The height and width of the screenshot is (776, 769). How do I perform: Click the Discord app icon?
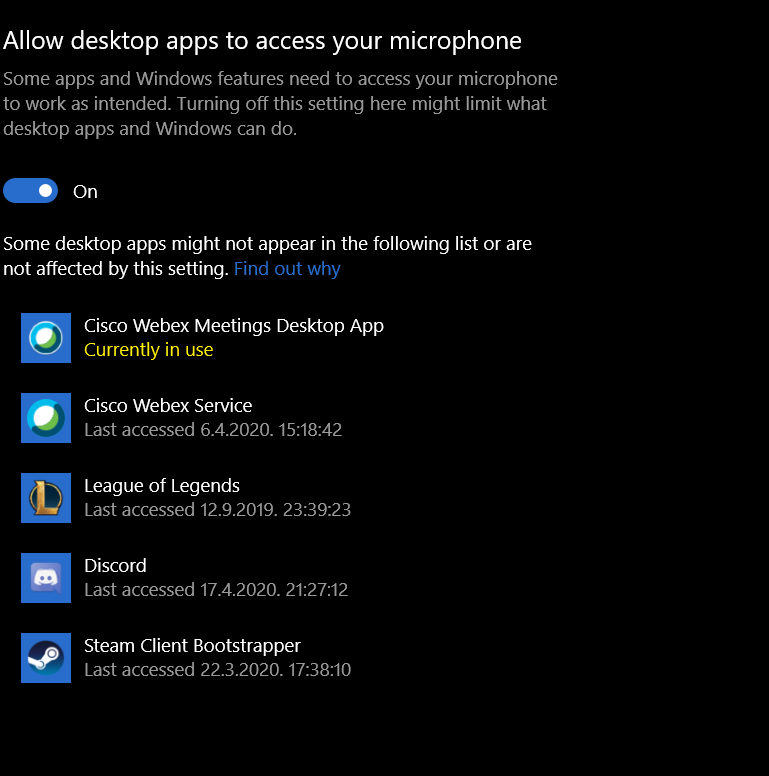pyautogui.click(x=46, y=578)
